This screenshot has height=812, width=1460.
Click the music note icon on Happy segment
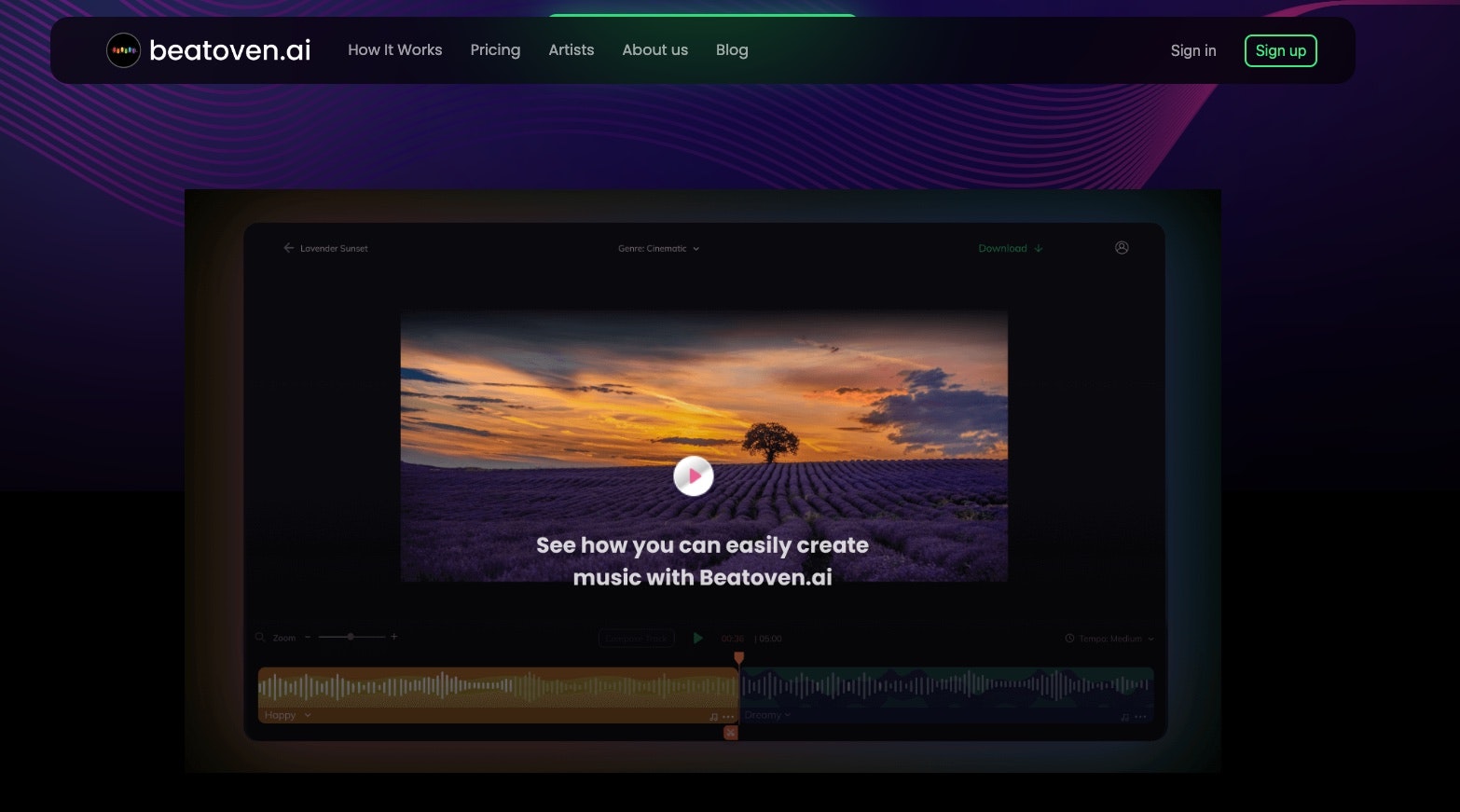tap(714, 717)
